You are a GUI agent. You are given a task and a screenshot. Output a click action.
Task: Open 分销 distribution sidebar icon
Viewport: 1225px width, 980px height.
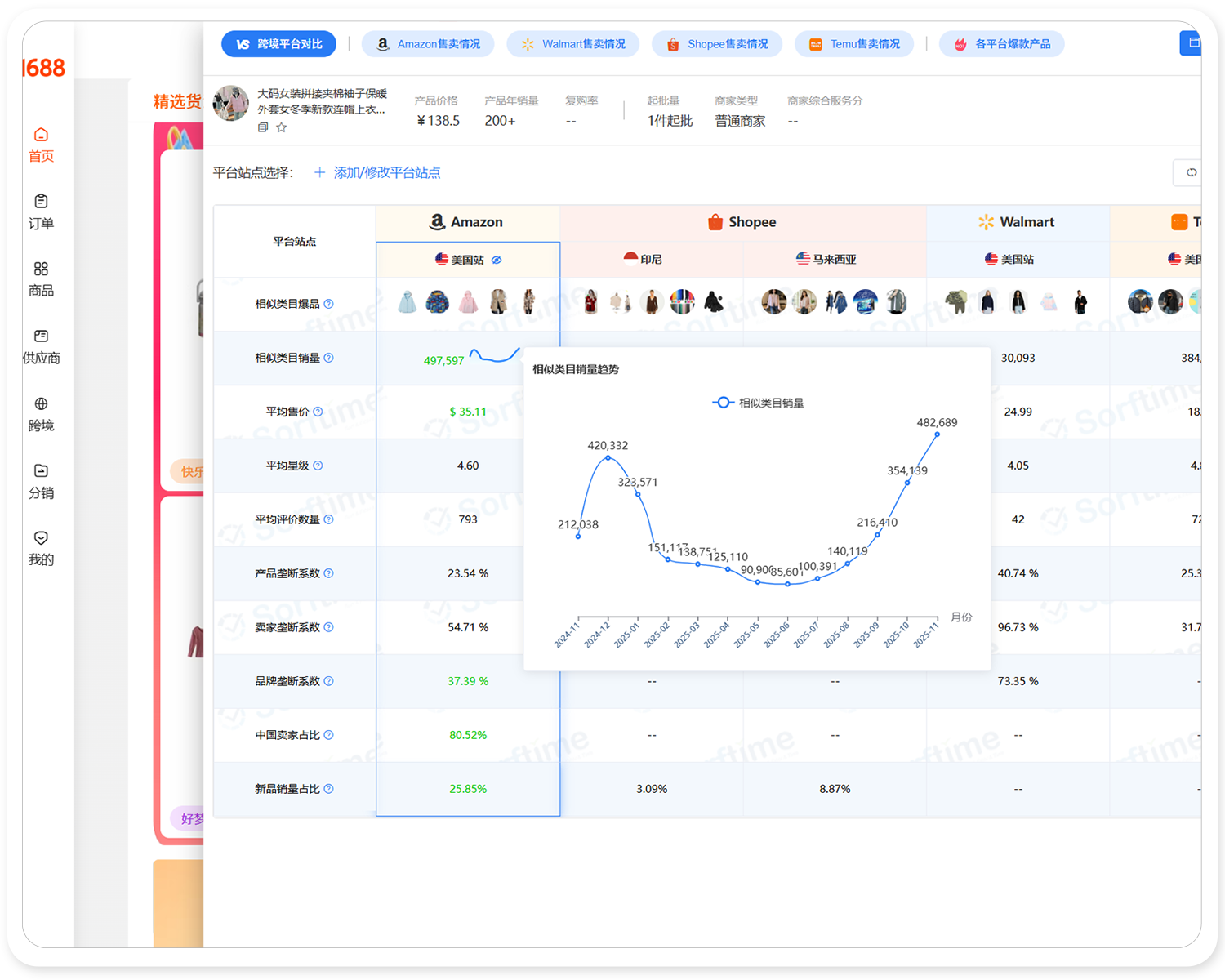click(x=41, y=471)
